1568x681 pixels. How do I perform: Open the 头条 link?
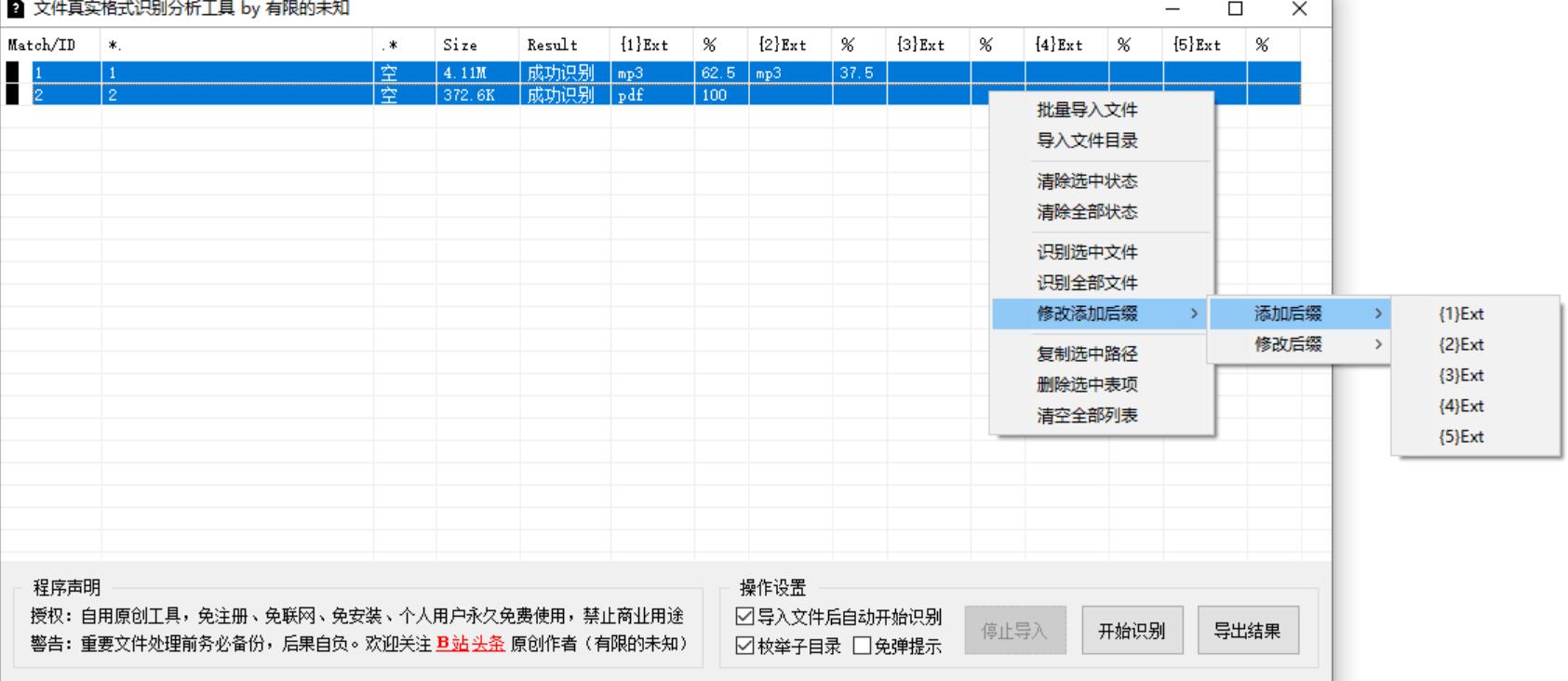(489, 644)
